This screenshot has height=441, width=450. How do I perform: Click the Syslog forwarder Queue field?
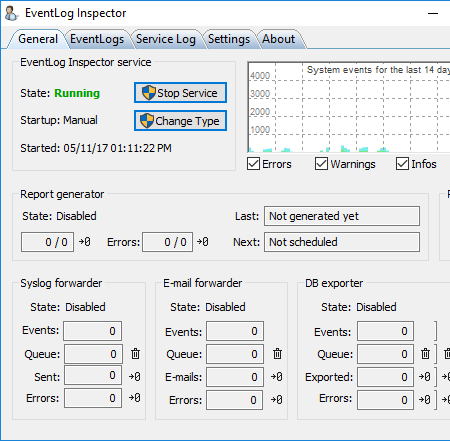[93, 354]
